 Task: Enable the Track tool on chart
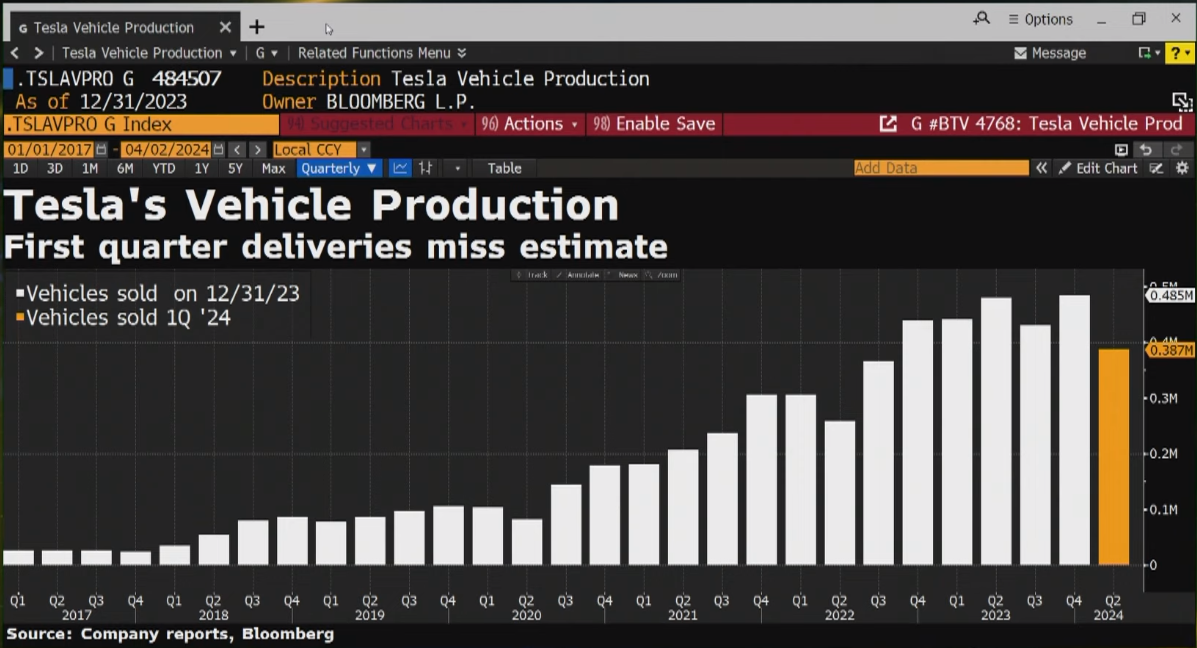click(x=533, y=275)
